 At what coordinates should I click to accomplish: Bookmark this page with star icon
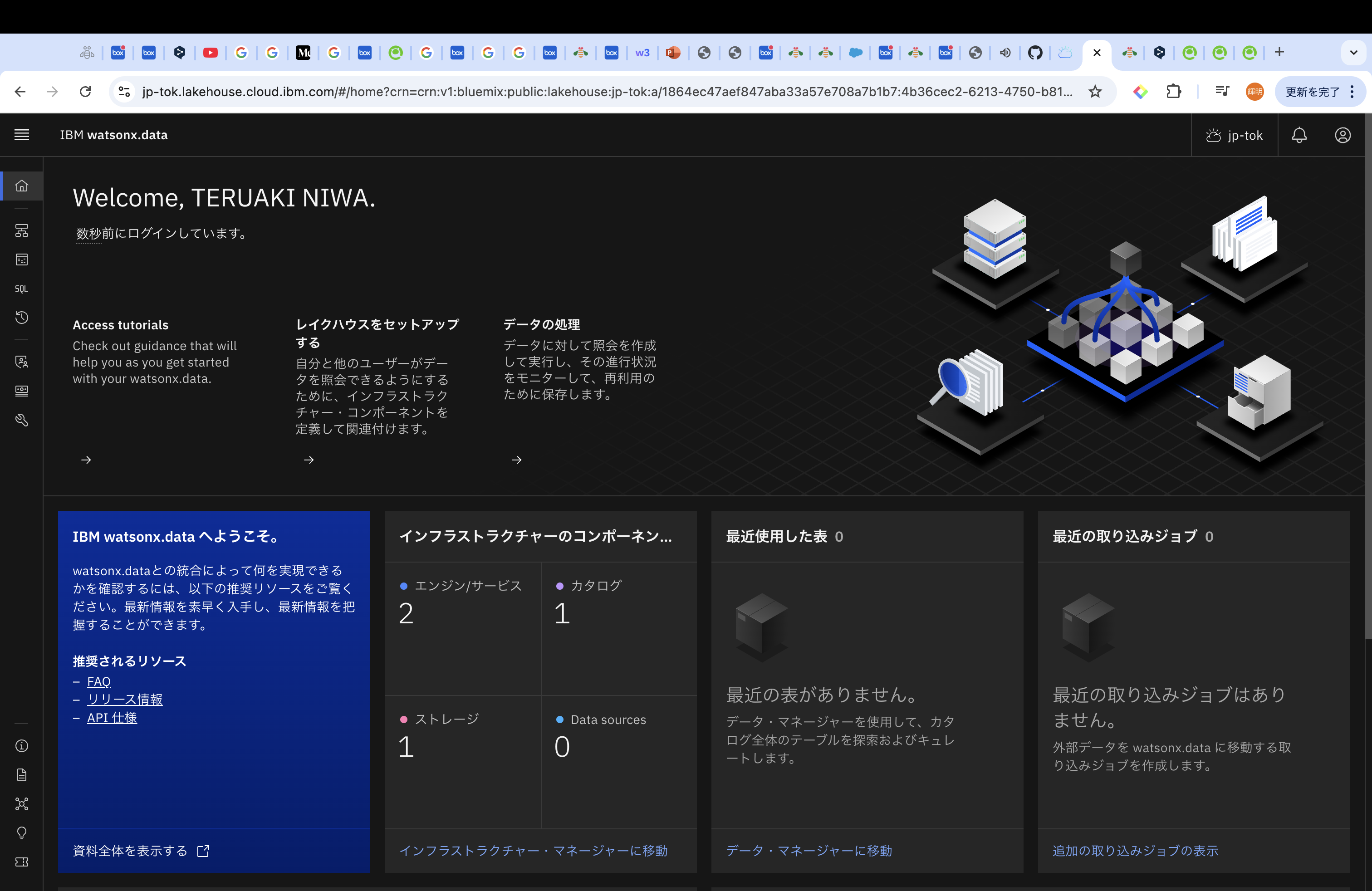click(1095, 92)
